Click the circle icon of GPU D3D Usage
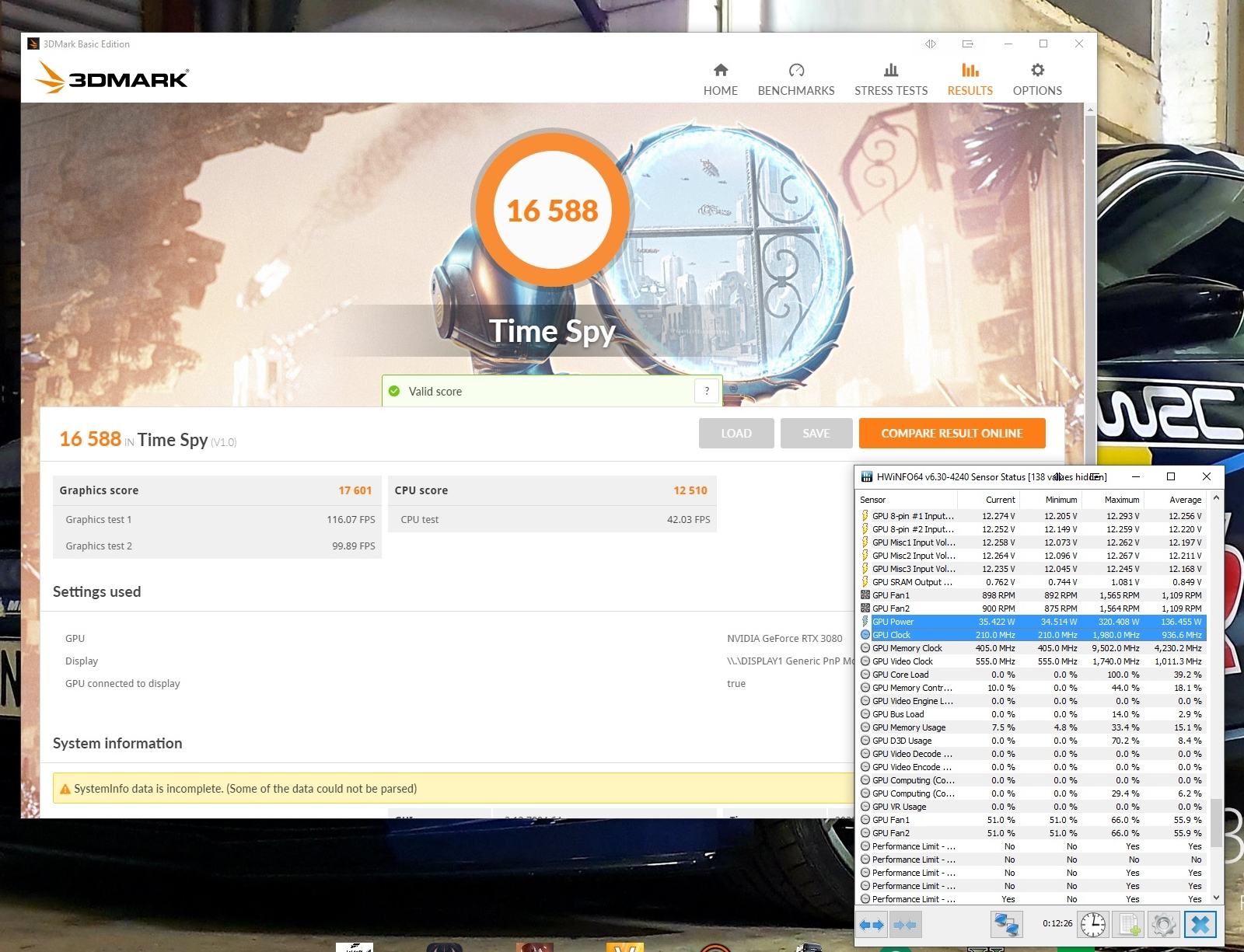The image size is (1244, 952). [865, 741]
